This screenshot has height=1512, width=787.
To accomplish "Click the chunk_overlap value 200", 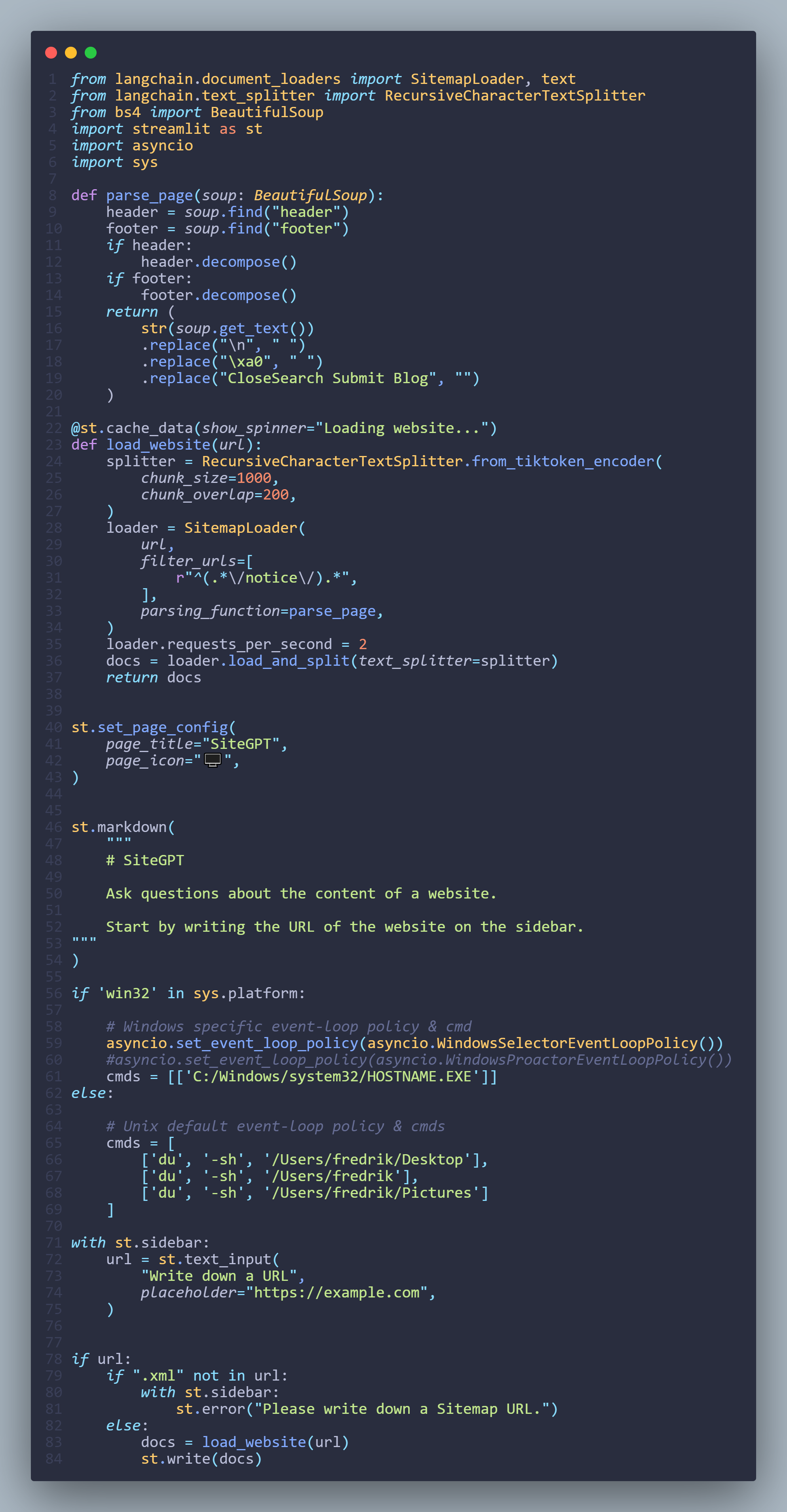I will (275, 495).
